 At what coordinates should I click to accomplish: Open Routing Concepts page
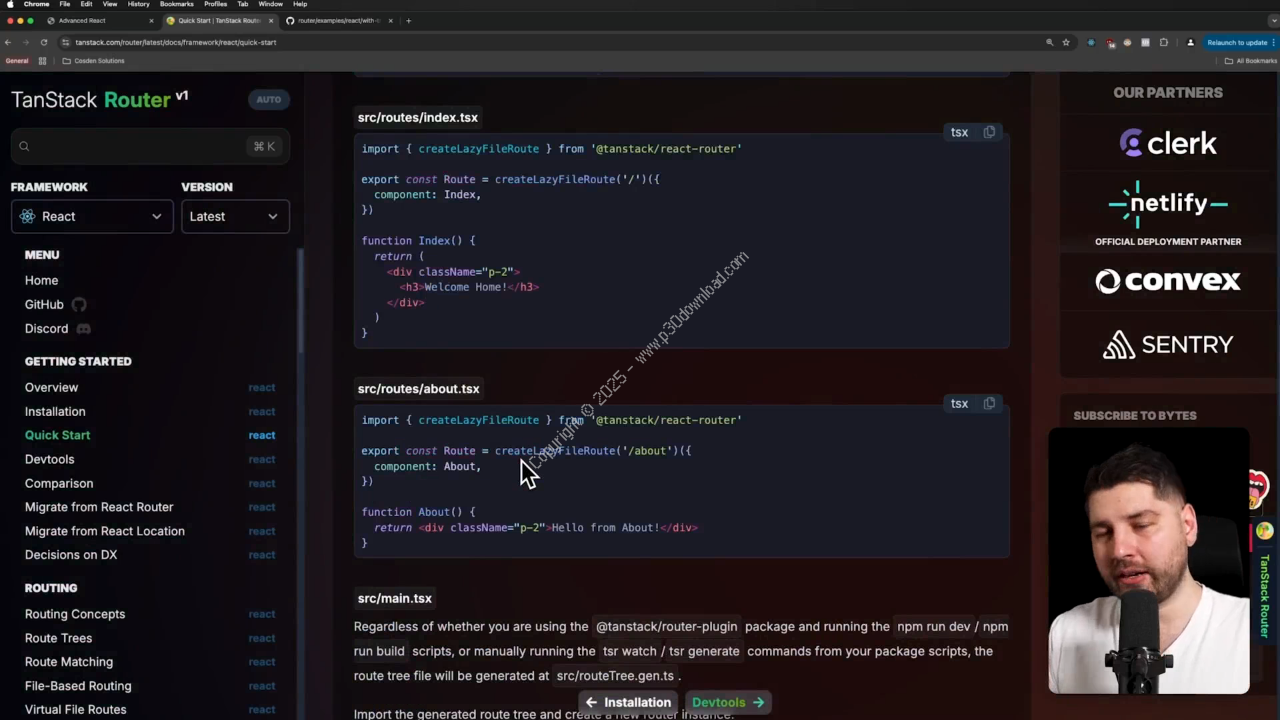tap(75, 614)
